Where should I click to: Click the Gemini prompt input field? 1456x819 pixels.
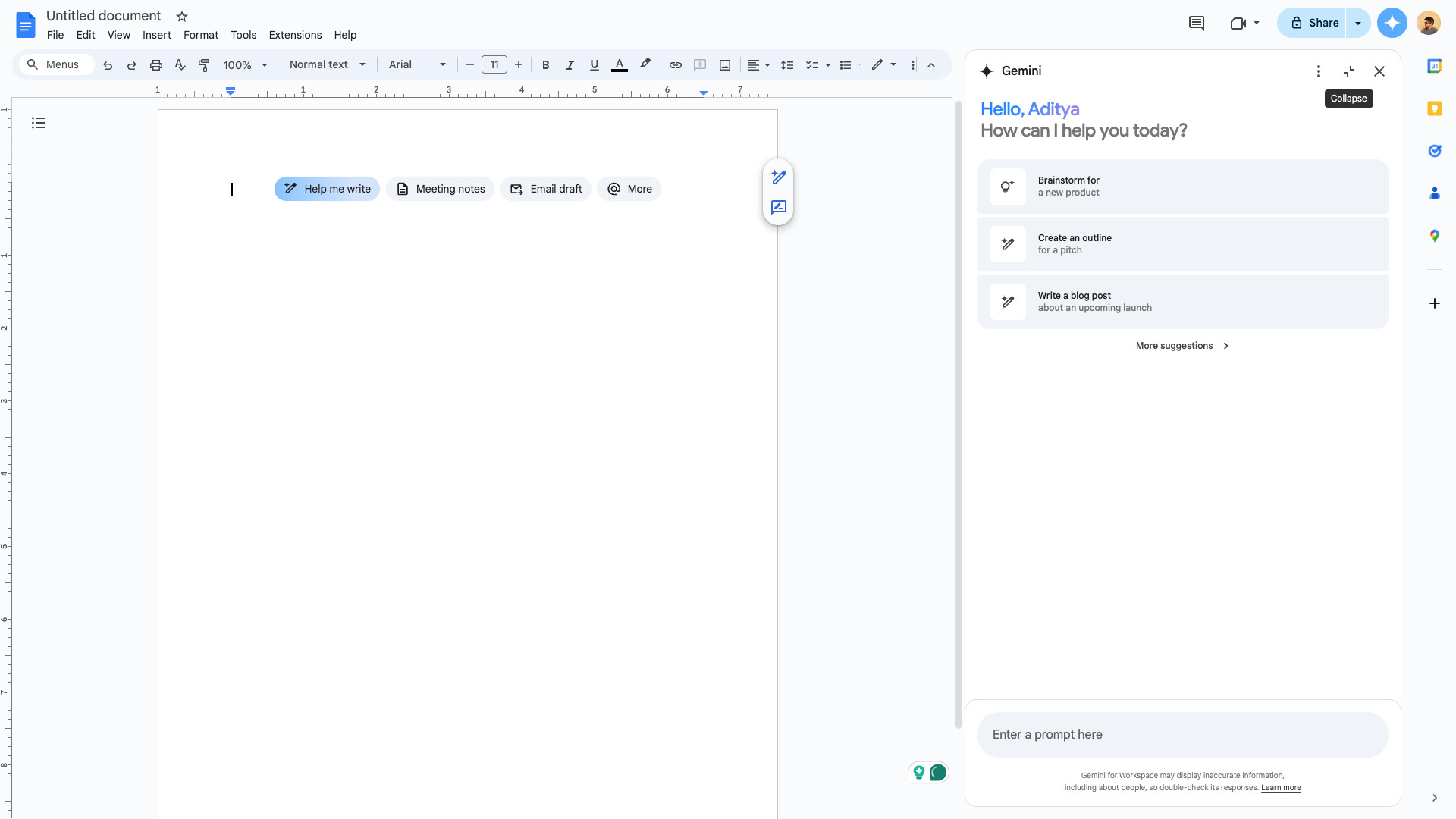[x=1183, y=734]
